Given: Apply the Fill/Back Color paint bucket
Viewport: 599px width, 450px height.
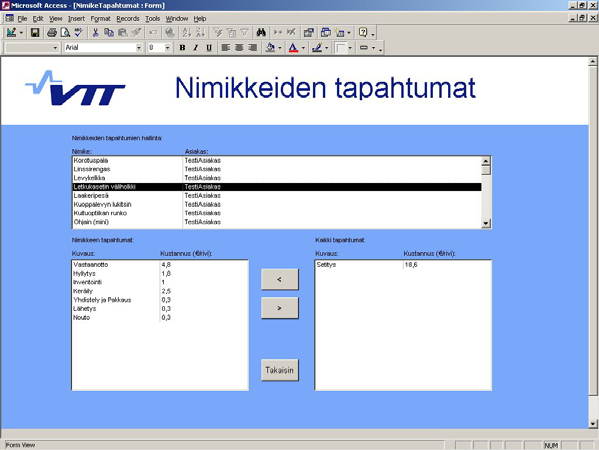Looking at the screenshot, I should coord(270,48).
